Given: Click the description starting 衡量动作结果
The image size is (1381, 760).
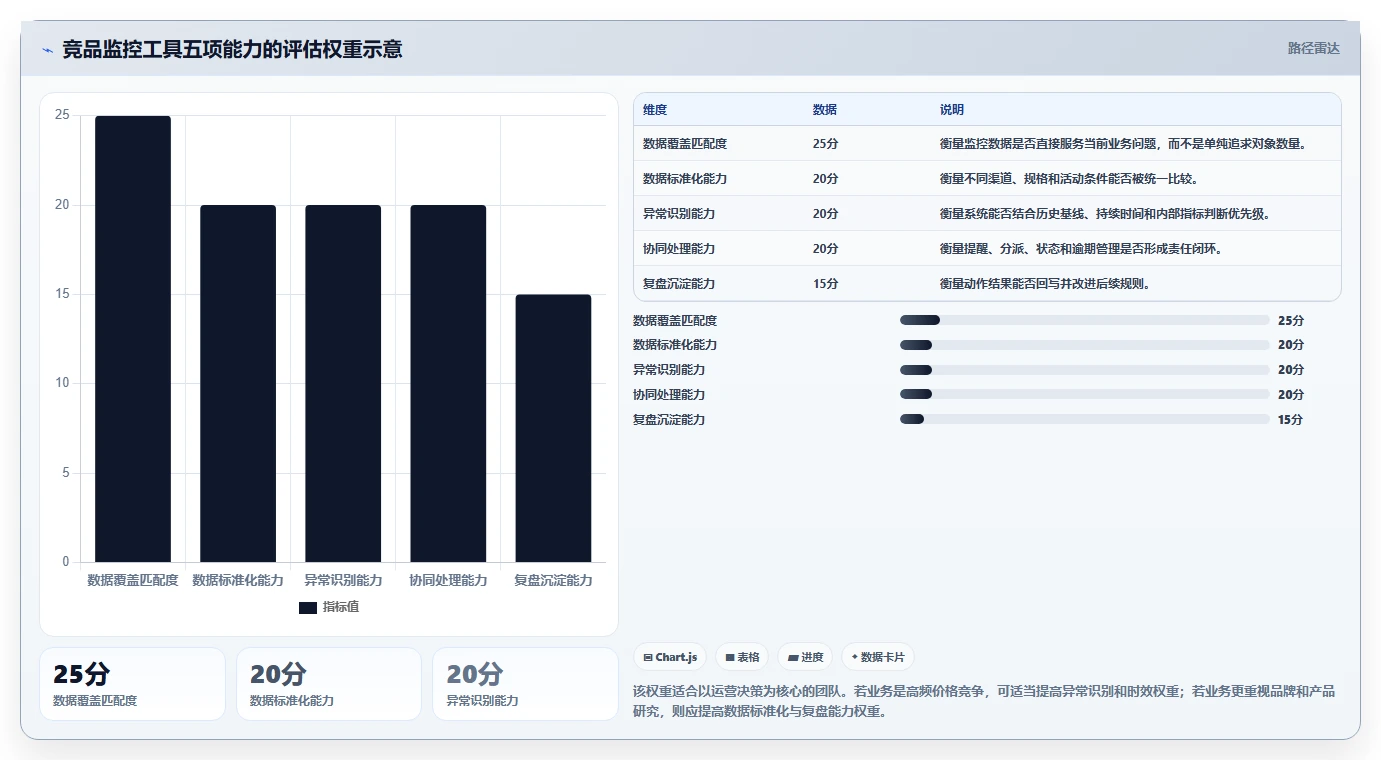Looking at the screenshot, I should 1045,284.
